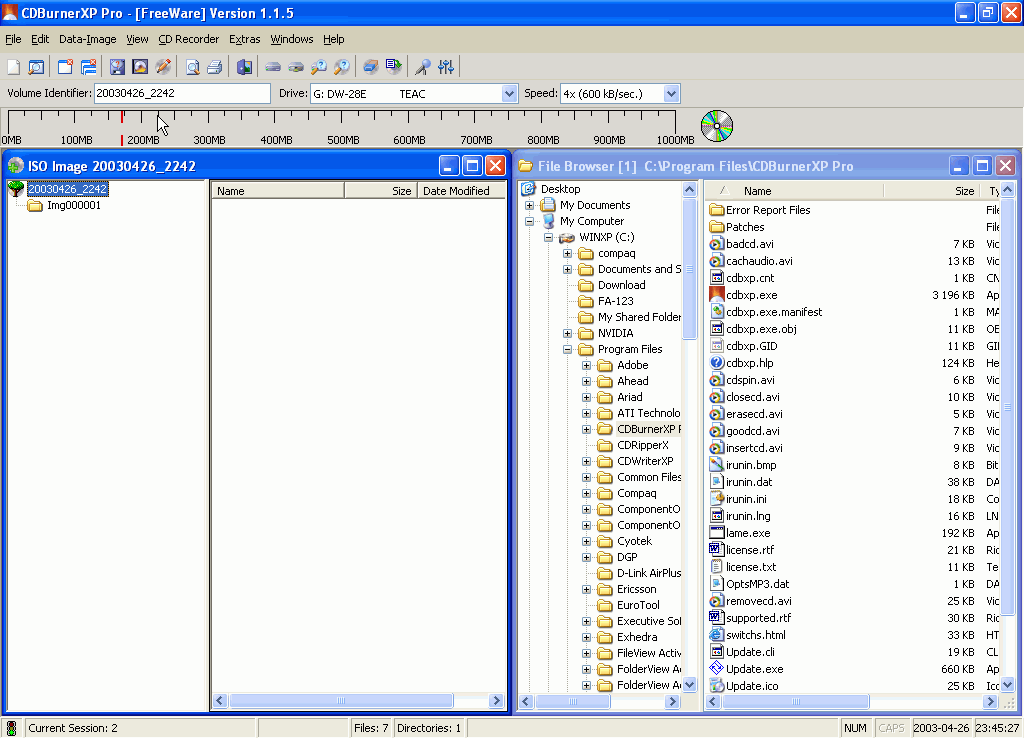Click the eraser erase-disc toolbar icon
Screen dimensions: 1024x738
[x=371, y=67]
